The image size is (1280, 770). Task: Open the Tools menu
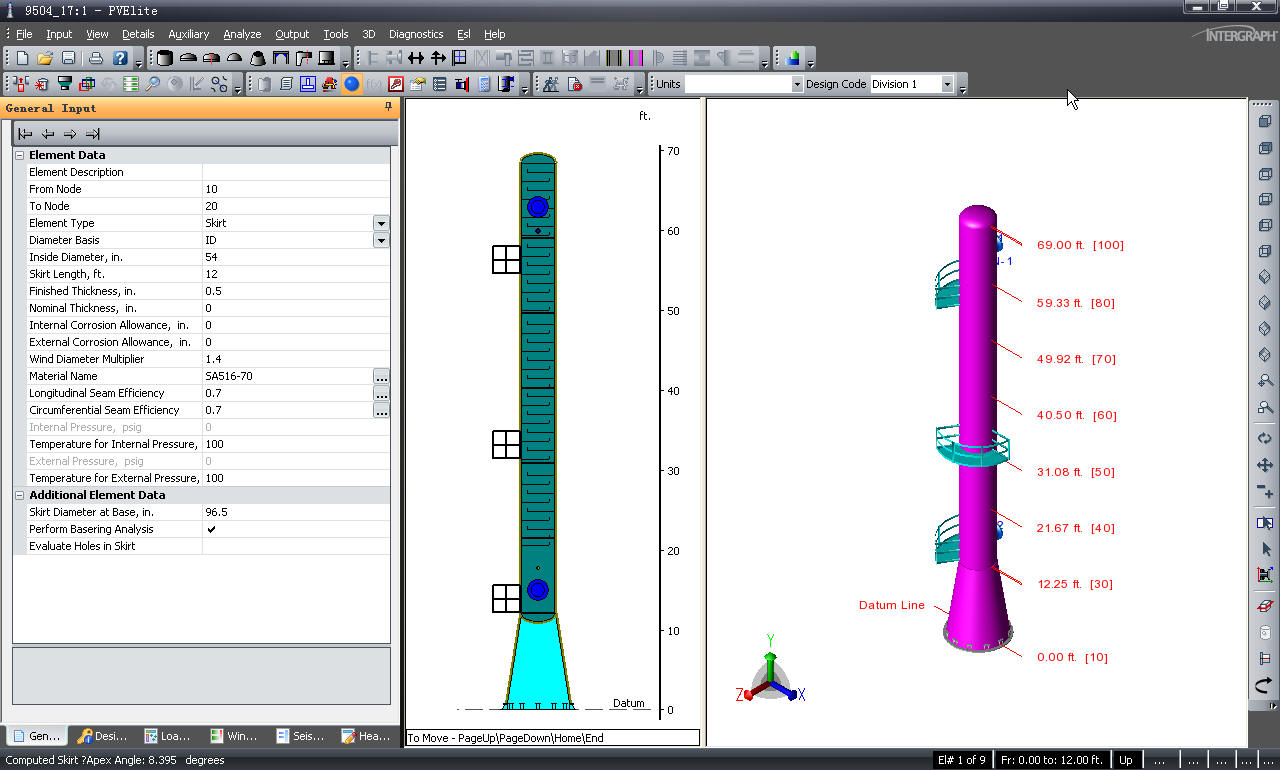336,34
